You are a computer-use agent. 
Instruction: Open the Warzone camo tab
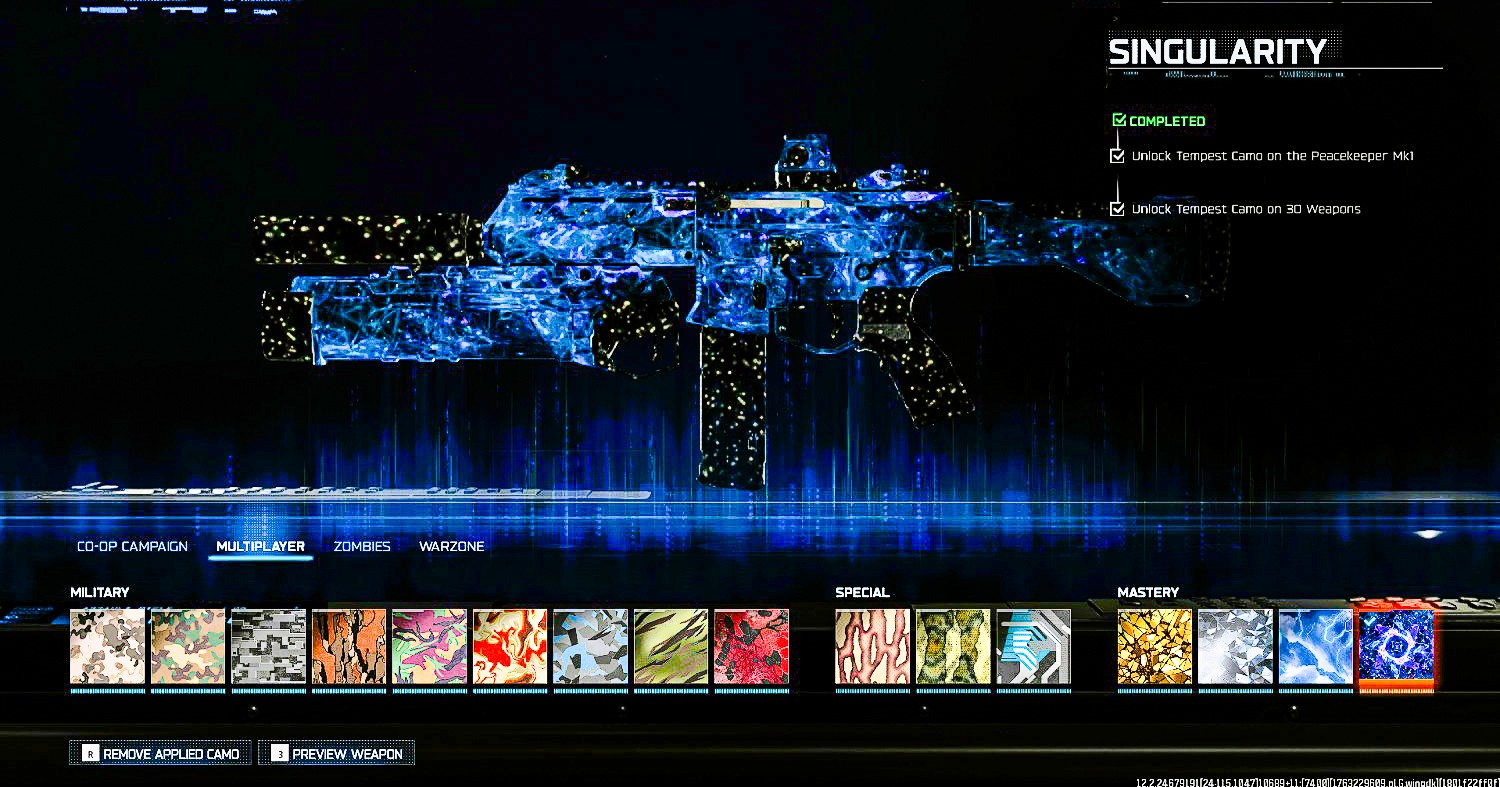pyautogui.click(x=452, y=546)
